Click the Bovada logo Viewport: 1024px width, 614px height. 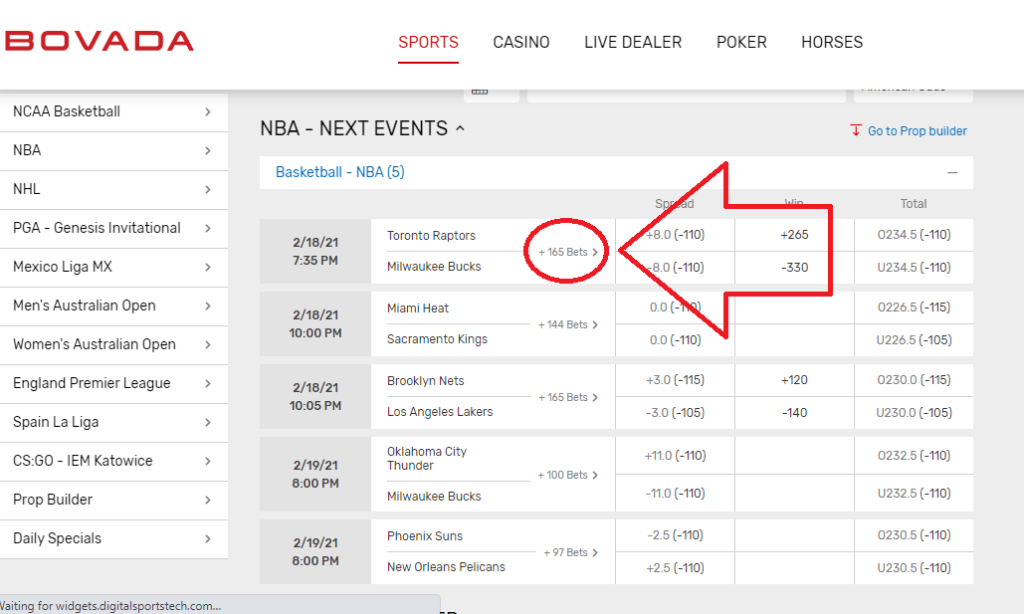(x=99, y=41)
